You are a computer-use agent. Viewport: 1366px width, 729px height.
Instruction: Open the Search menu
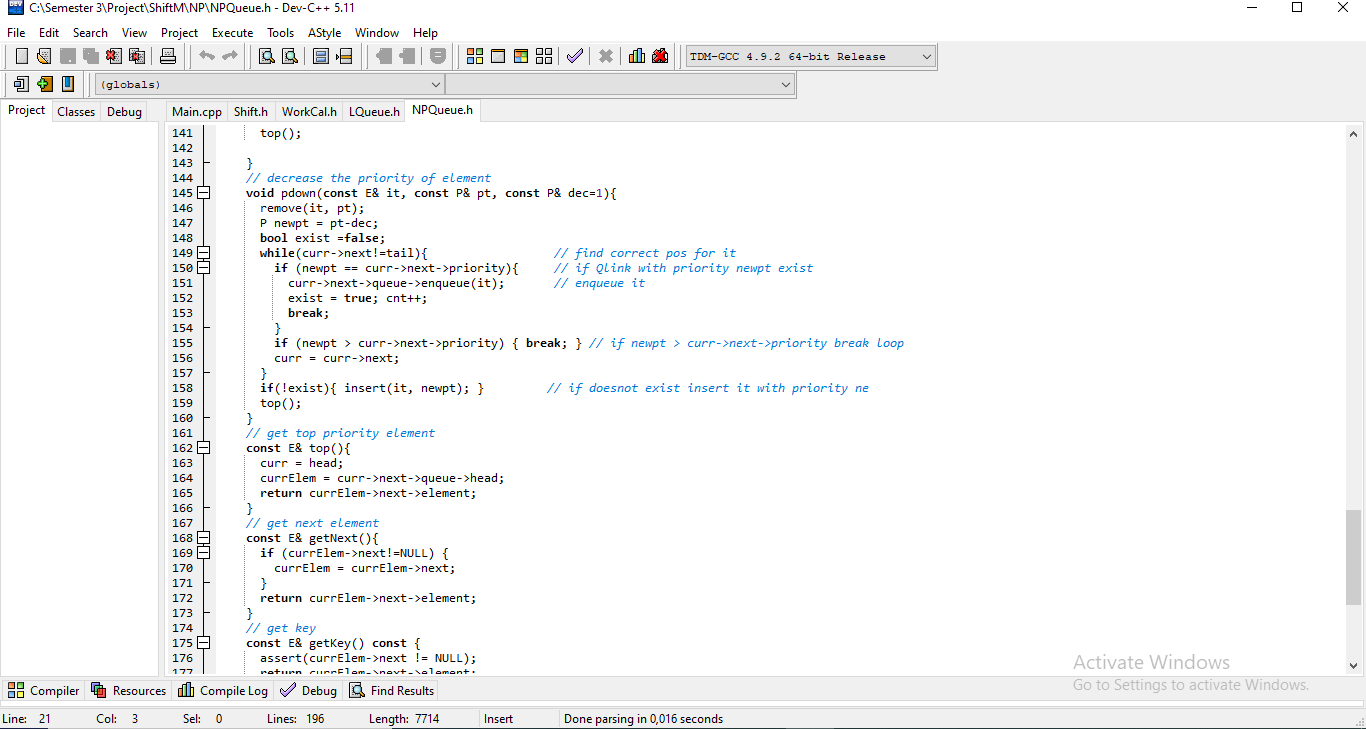[90, 33]
